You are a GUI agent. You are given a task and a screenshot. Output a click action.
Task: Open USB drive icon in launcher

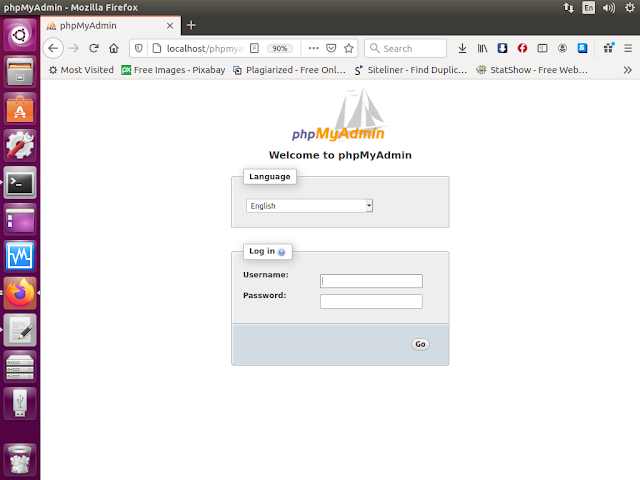coord(20,403)
